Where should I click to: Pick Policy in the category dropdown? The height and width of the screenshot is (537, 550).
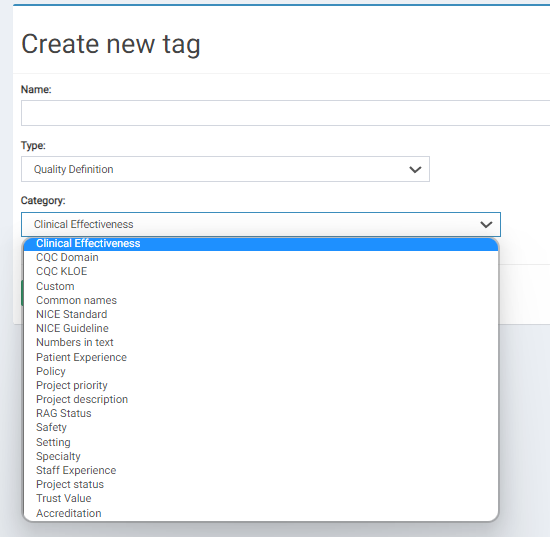pos(261,371)
